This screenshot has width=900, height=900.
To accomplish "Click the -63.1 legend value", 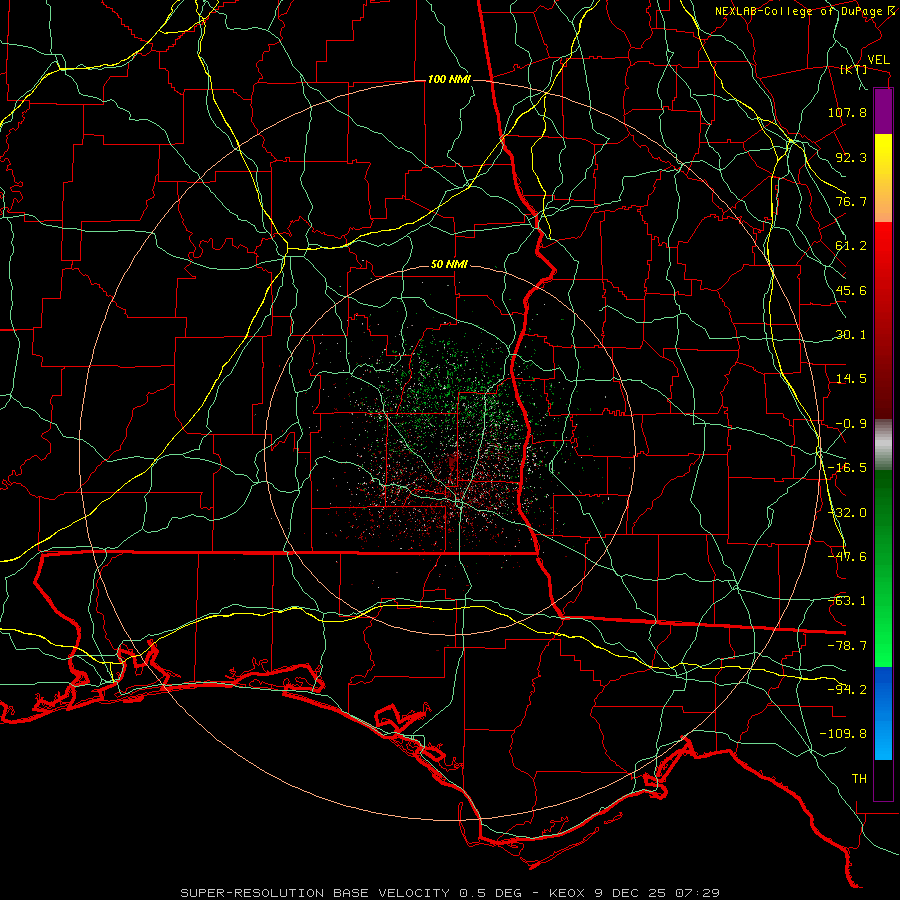I will [847, 601].
